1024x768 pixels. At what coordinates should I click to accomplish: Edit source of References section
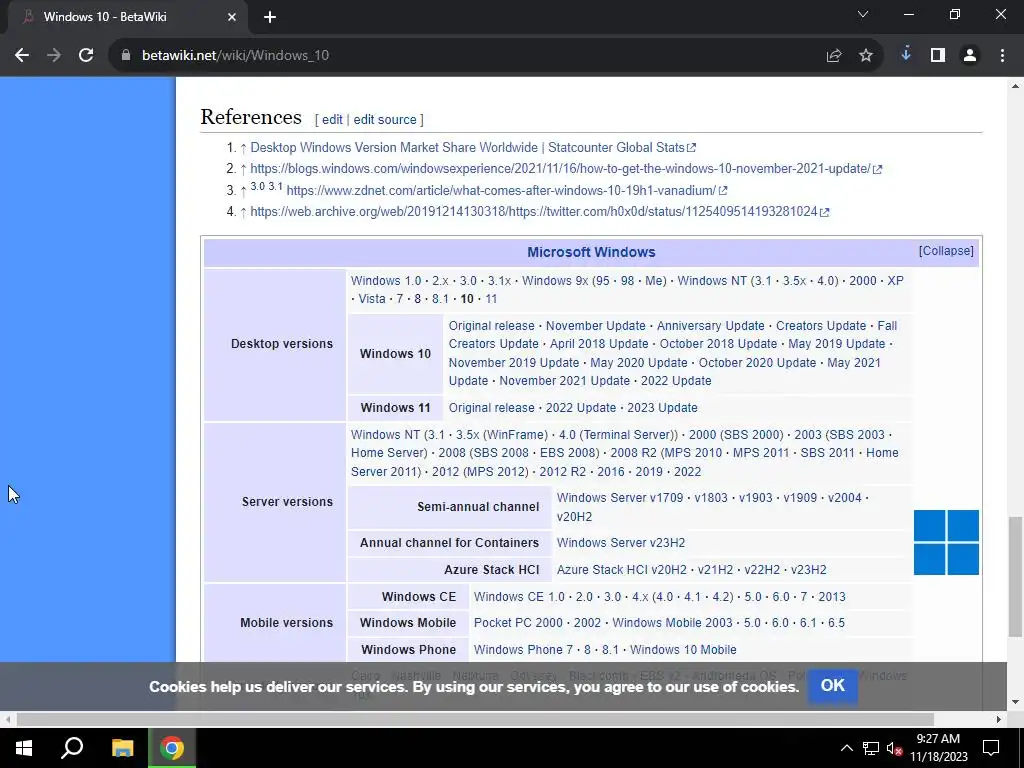(385, 120)
